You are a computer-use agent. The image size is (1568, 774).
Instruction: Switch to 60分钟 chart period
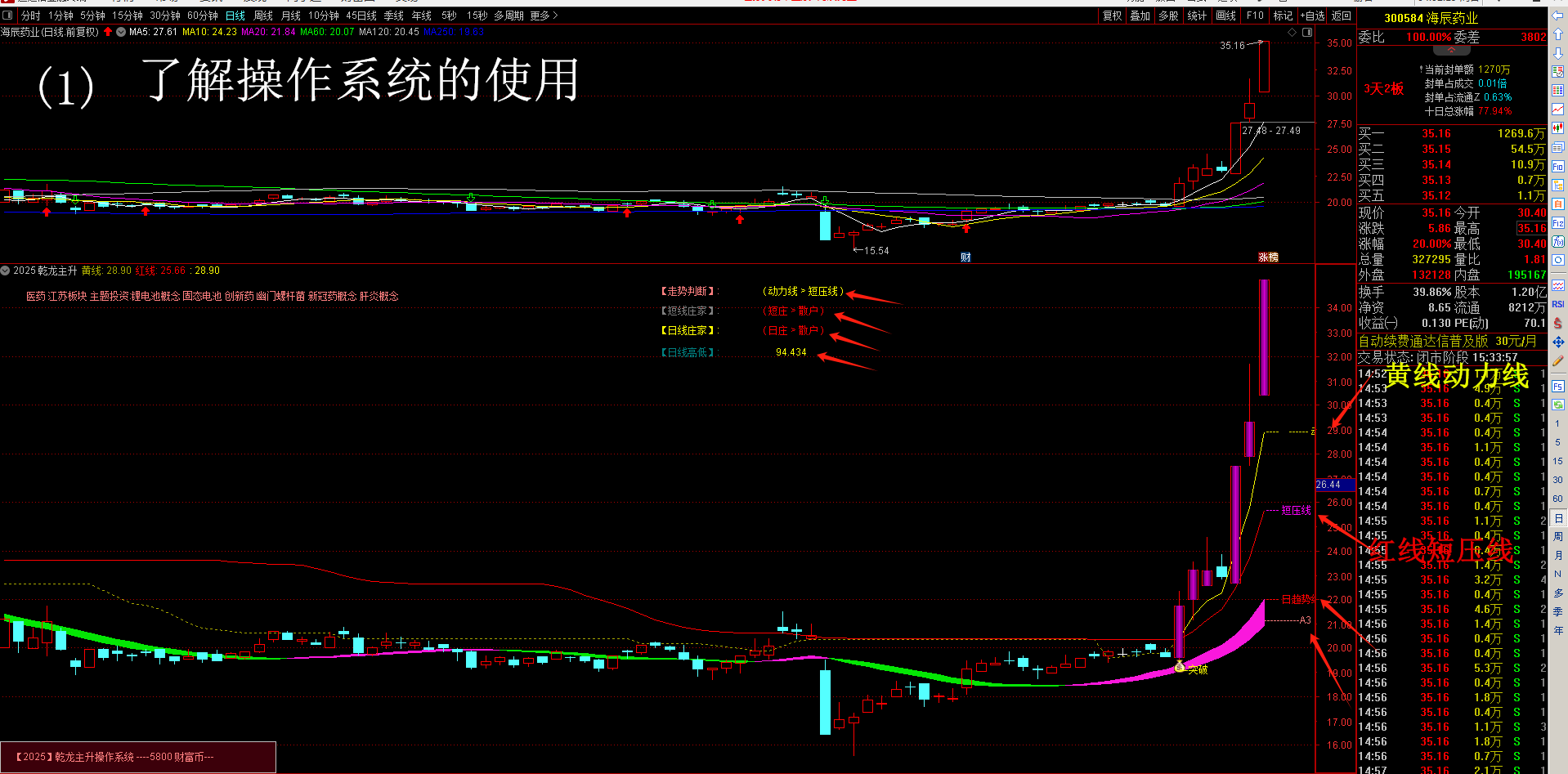point(203,16)
